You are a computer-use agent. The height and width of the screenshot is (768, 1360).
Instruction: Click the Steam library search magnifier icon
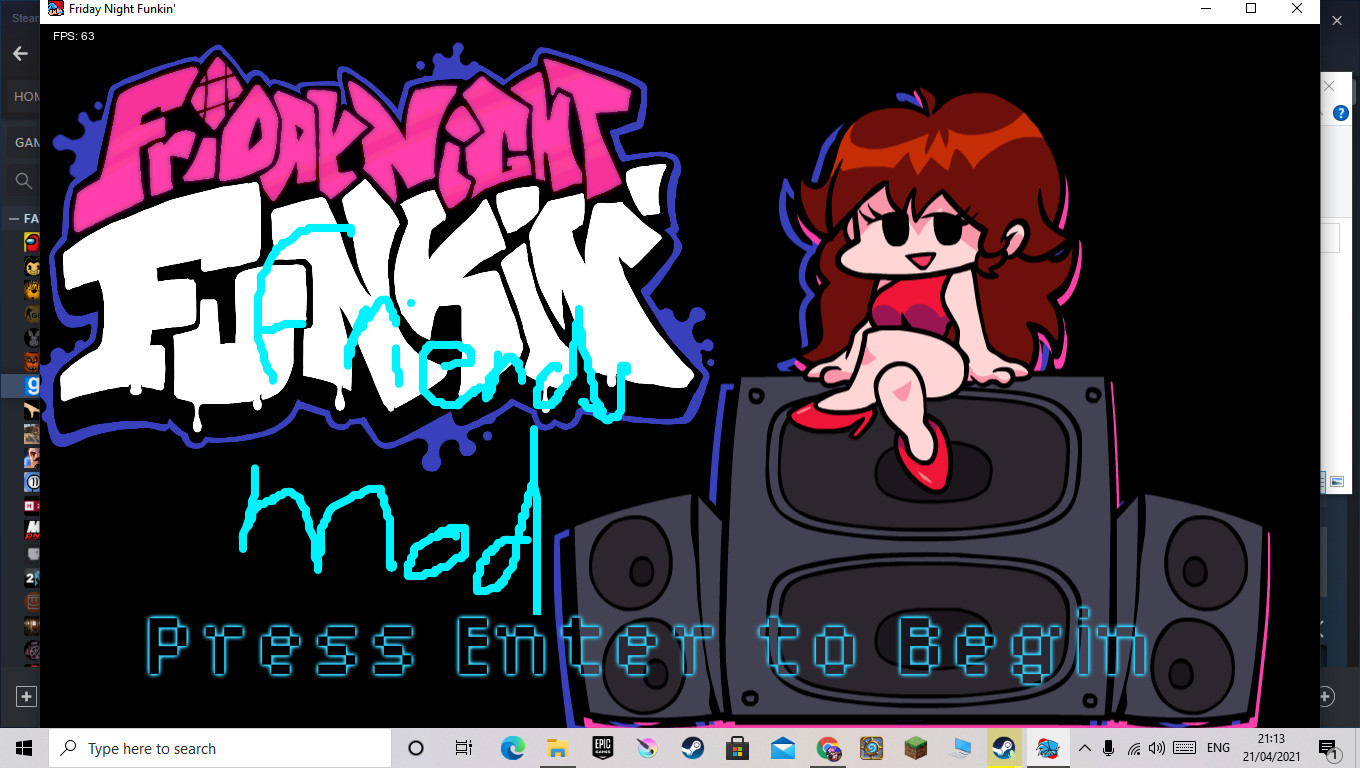24,181
